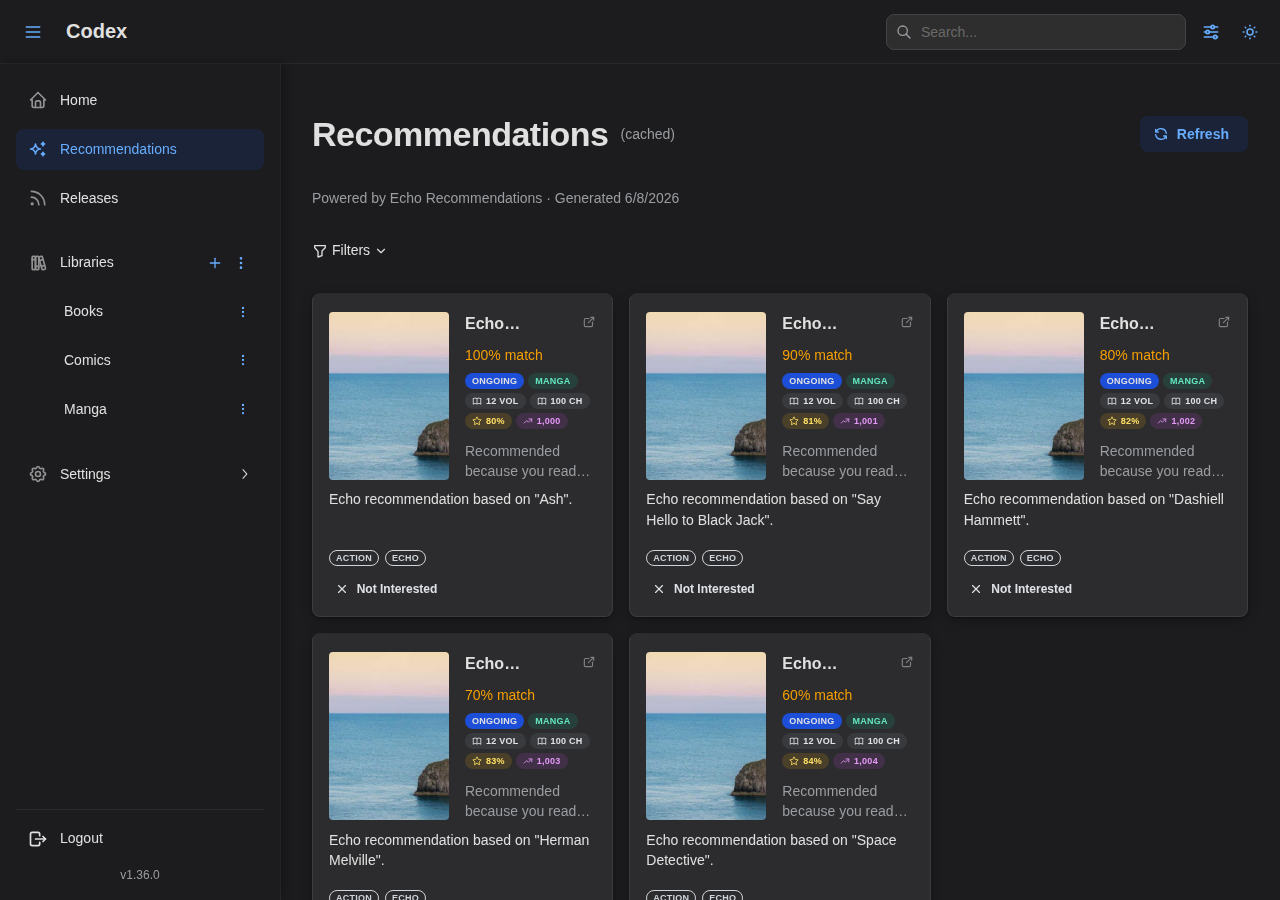Image resolution: width=1280 pixels, height=900 pixels.
Task: Click cover thumbnail of 90% match card
Action: click(x=706, y=396)
